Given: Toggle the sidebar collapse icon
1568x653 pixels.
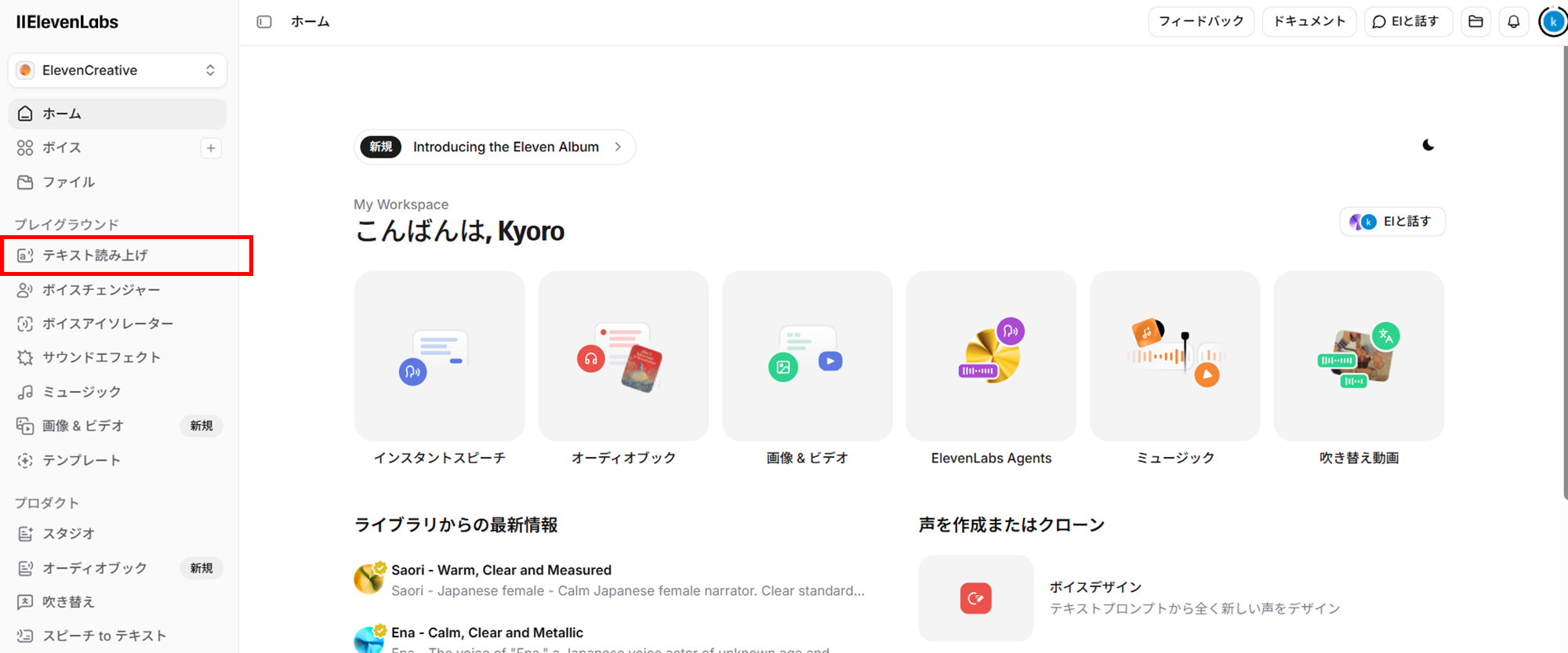Looking at the screenshot, I should coord(264,22).
